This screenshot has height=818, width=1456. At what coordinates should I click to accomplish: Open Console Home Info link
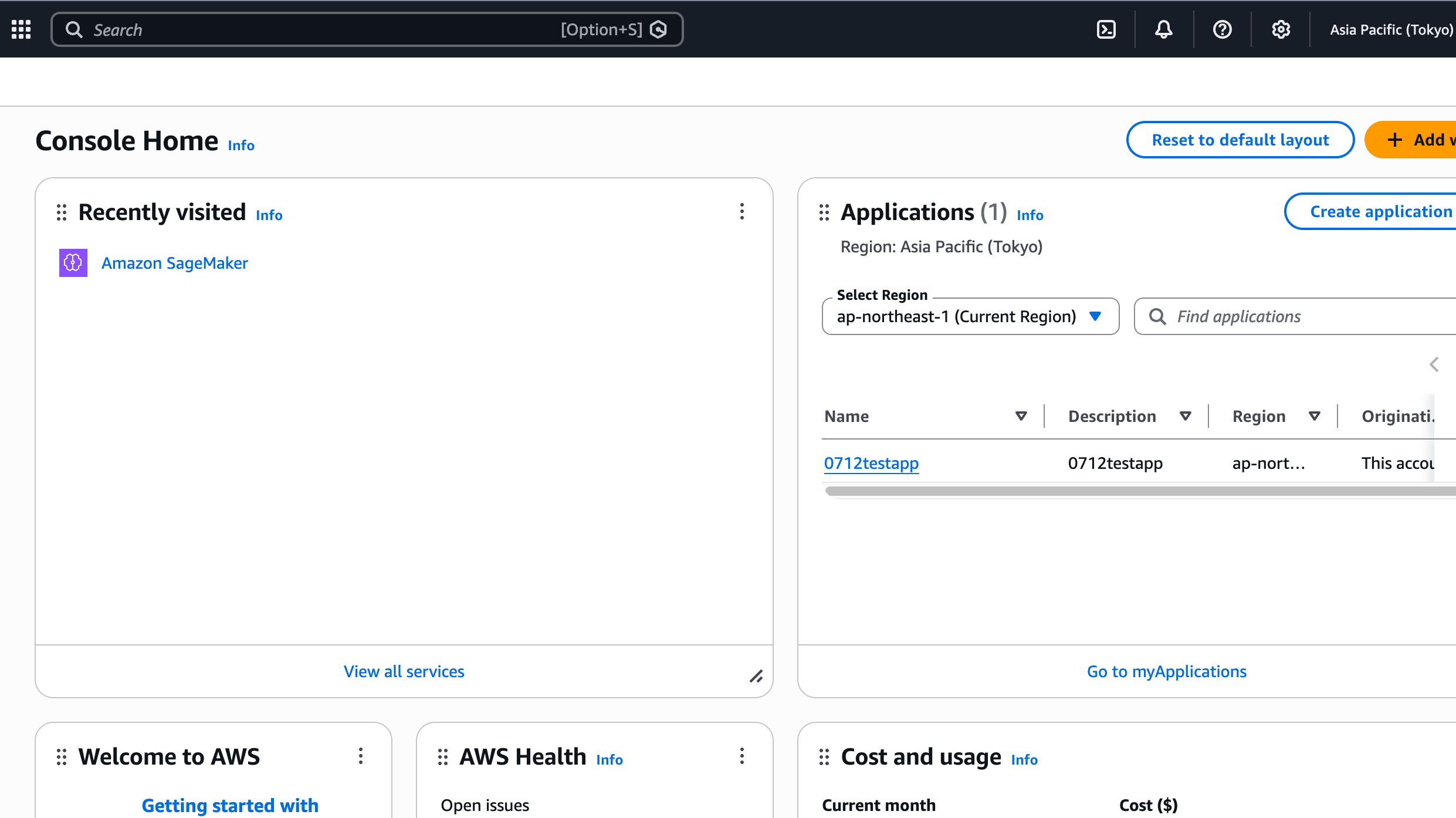coord(241,146)
